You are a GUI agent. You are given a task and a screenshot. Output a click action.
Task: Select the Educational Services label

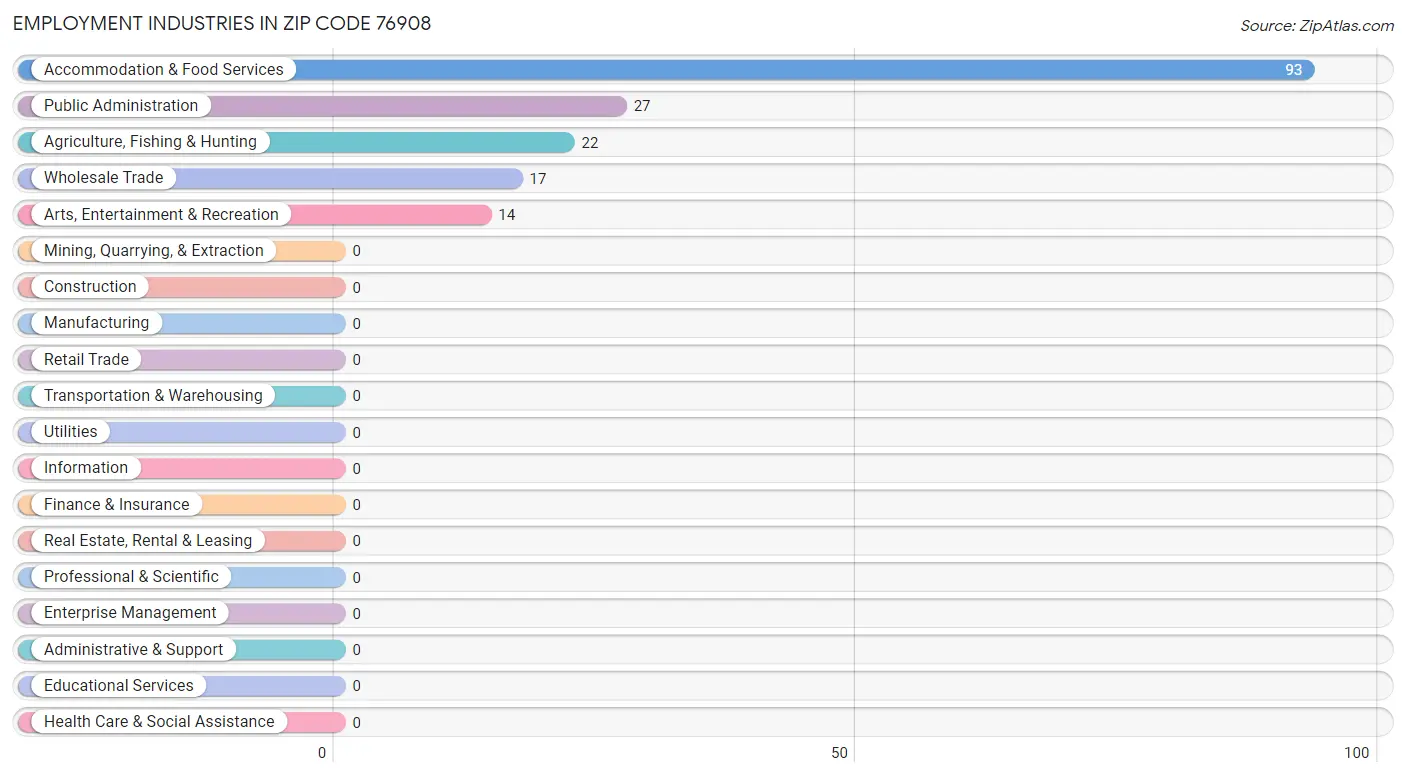(119, 686)
